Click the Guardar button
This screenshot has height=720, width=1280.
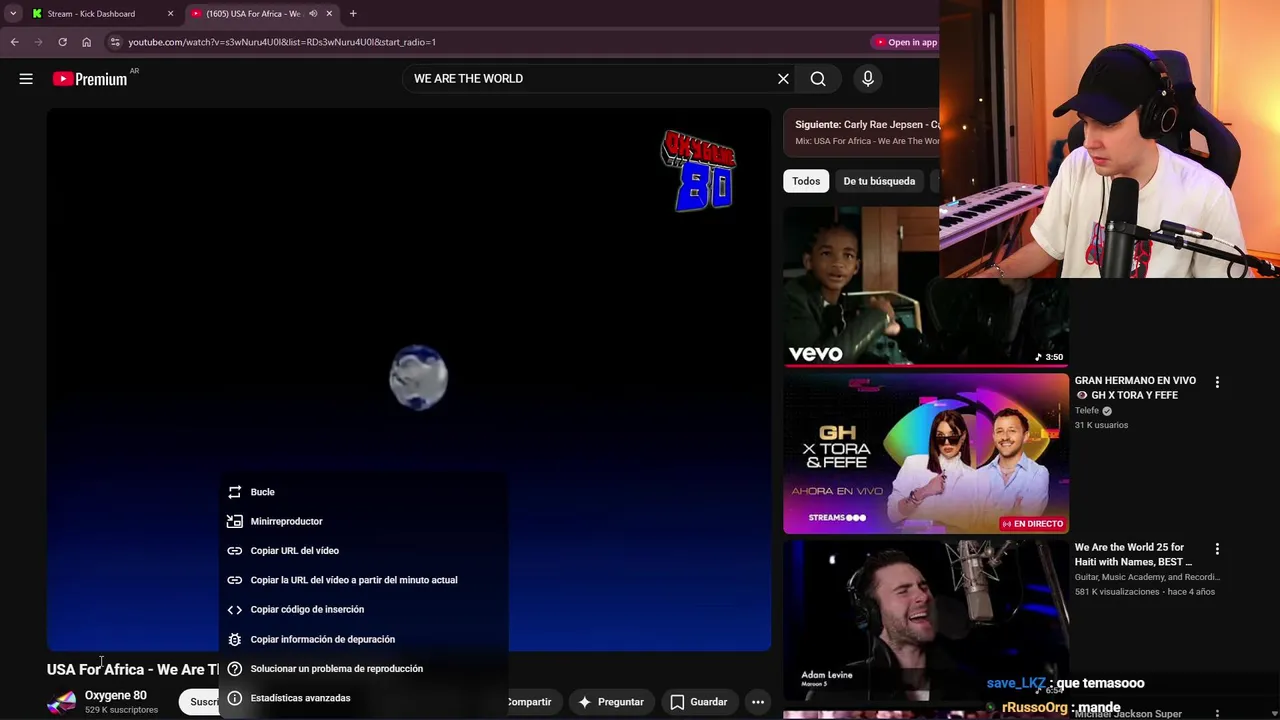[698, 702]
